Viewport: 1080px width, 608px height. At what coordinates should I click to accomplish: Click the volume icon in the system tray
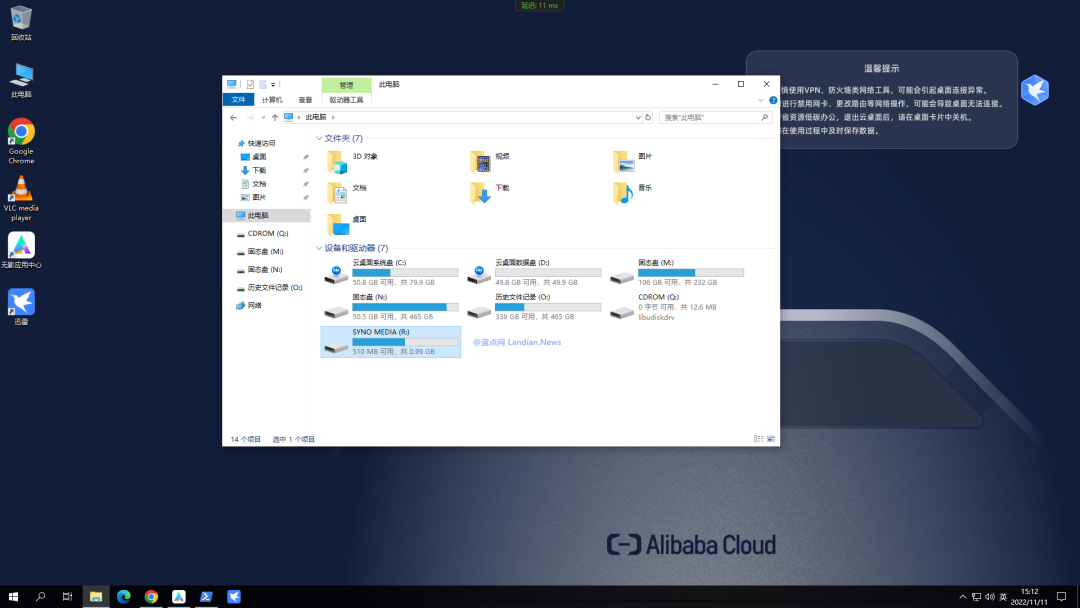(x=990, y=597)
